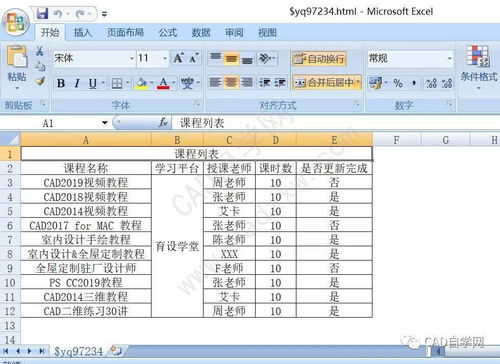Screen dimensions: 500x364
Task: Align cell content to top
Action: coord(216,59)
